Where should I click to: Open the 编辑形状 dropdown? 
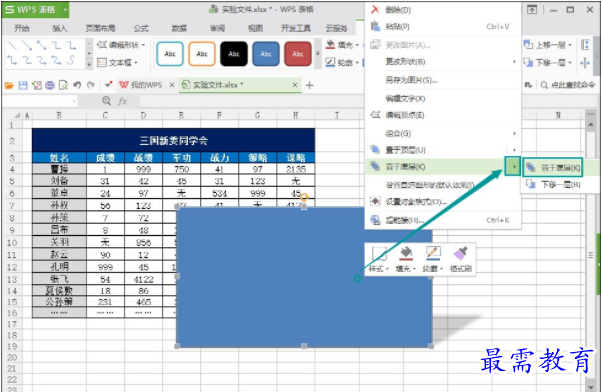[121, 45]
